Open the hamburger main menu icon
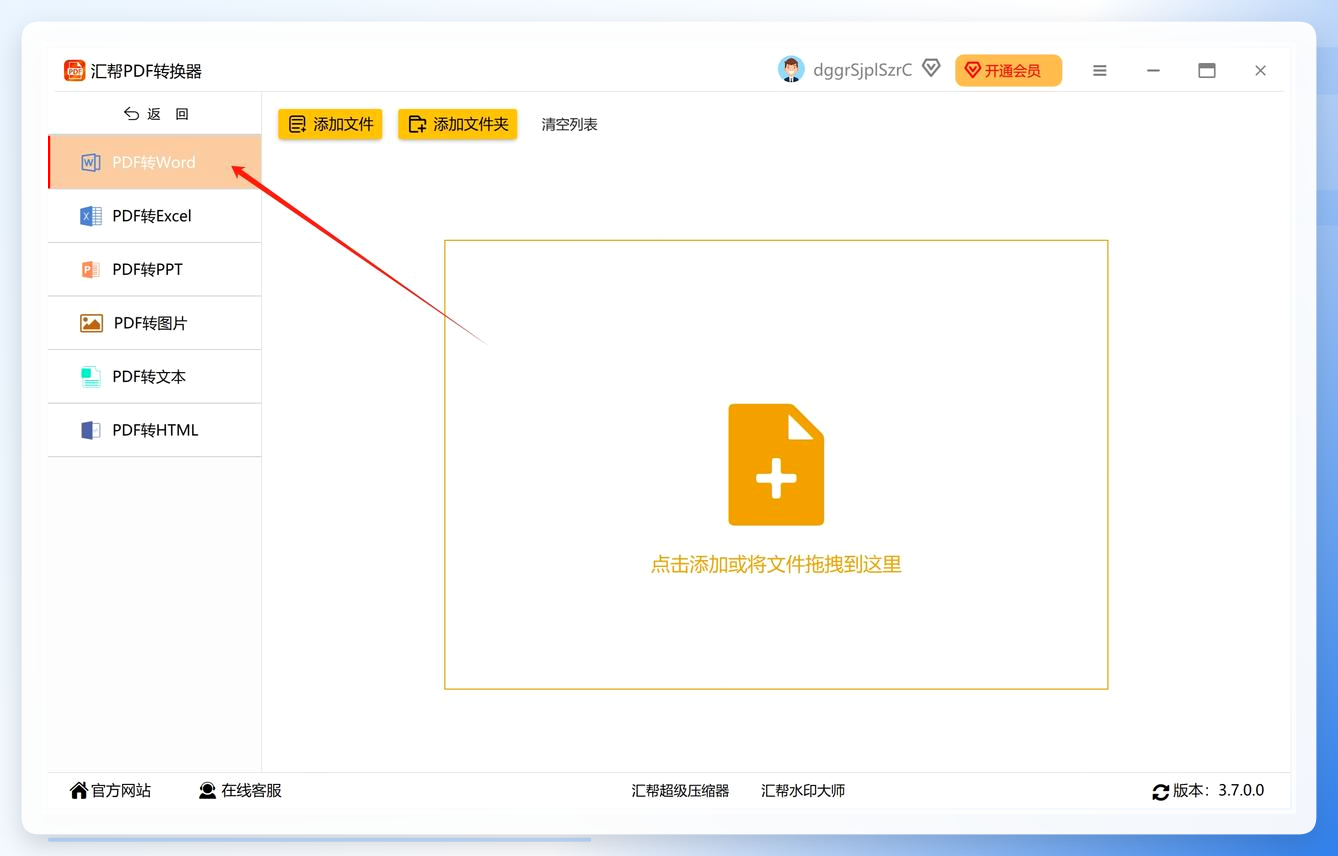 coord(1100,71)
